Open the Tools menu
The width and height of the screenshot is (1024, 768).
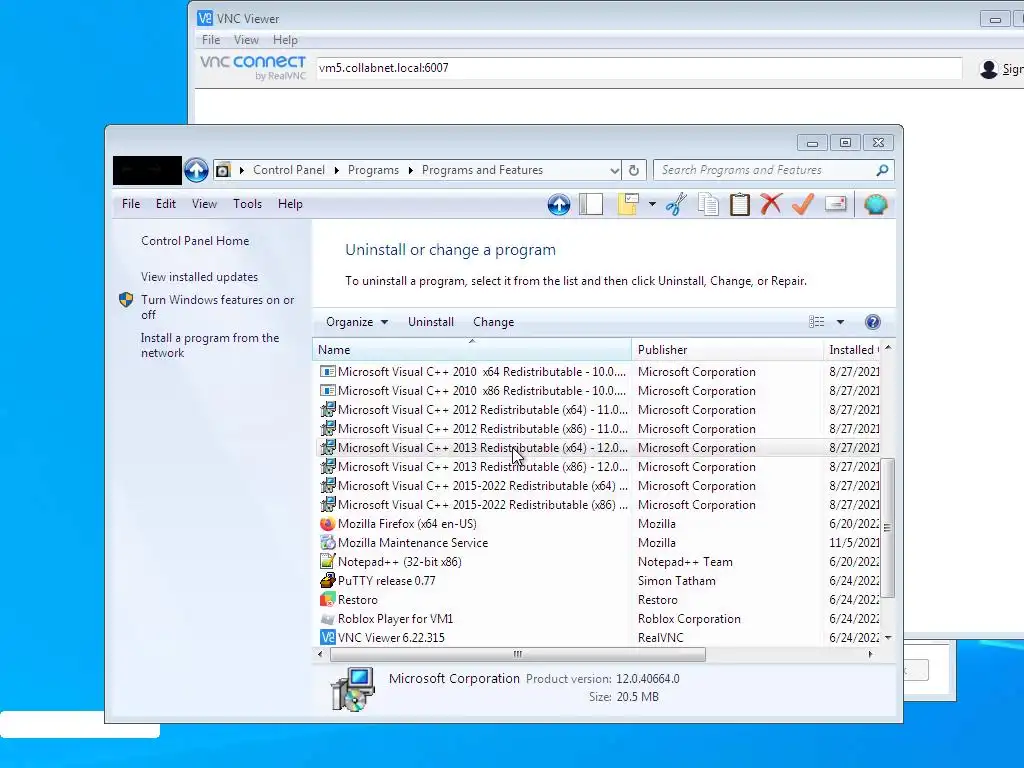click(x=248, y=204)
